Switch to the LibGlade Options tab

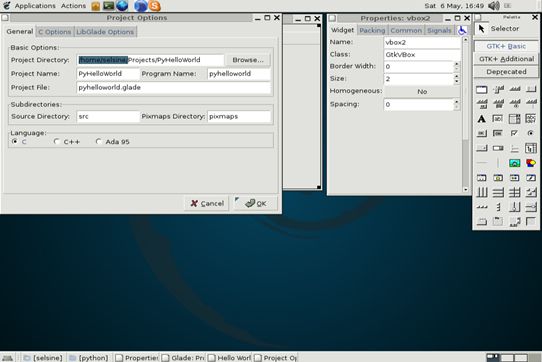coord(105,32)
